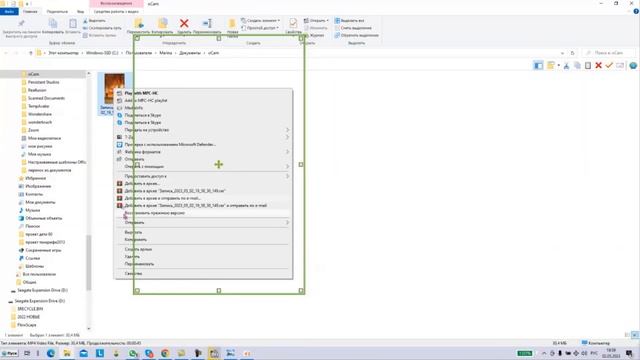This screenshot has height=360, width=640.
Task: Choose Properties at context menu bottom
Action: 133,274
